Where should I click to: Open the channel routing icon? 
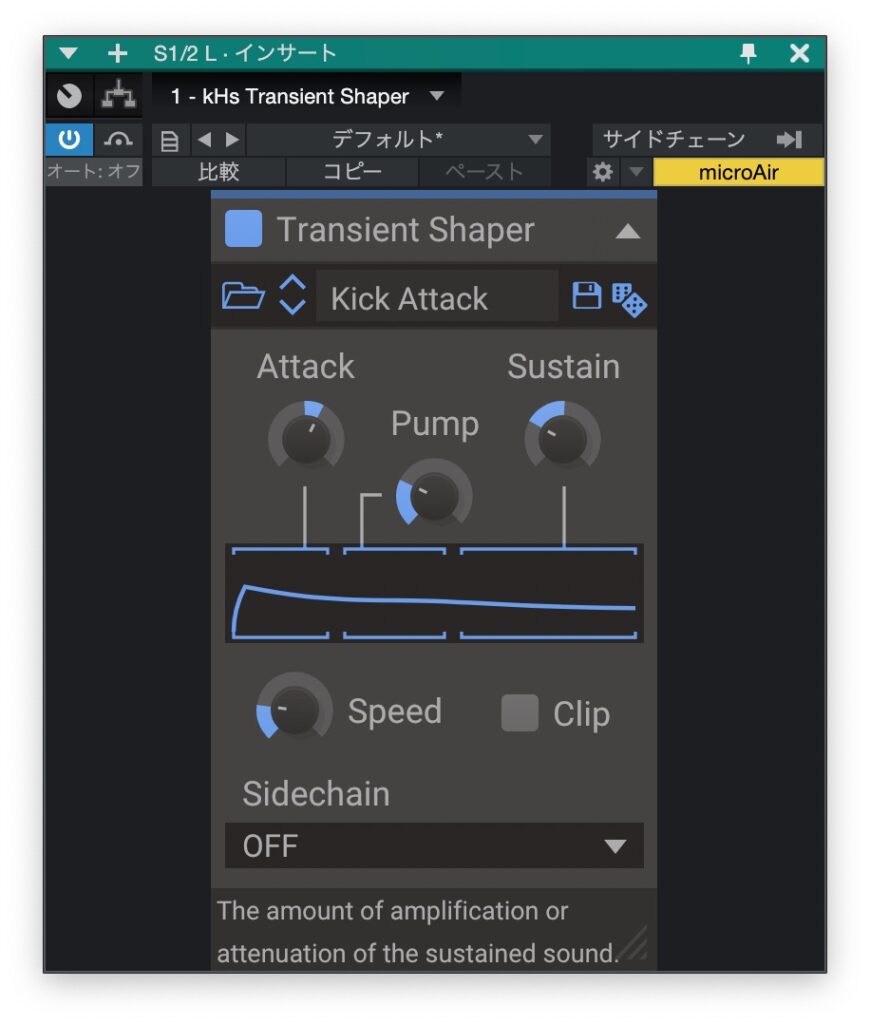(x=119, y=97)
